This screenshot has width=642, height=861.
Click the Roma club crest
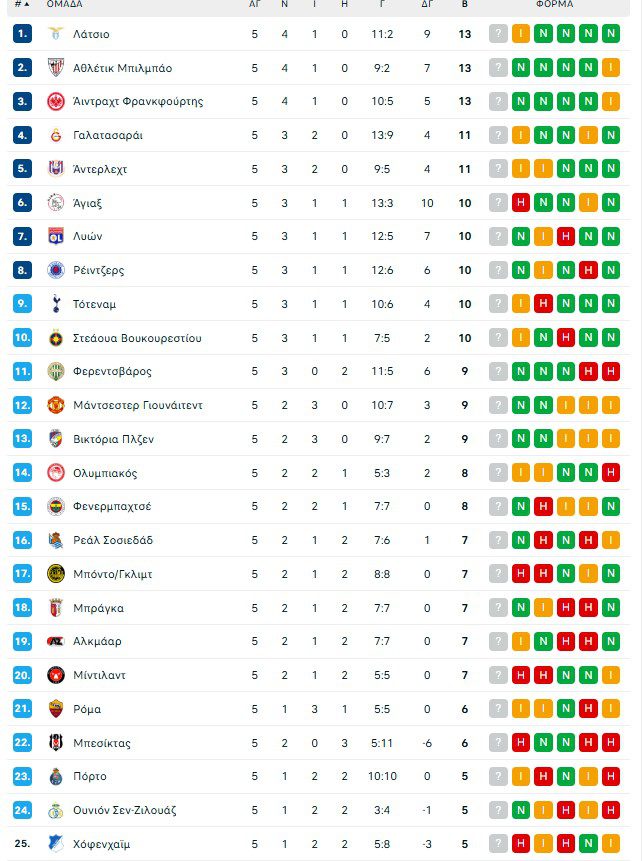pyautogui.click(x=55, y=709)
